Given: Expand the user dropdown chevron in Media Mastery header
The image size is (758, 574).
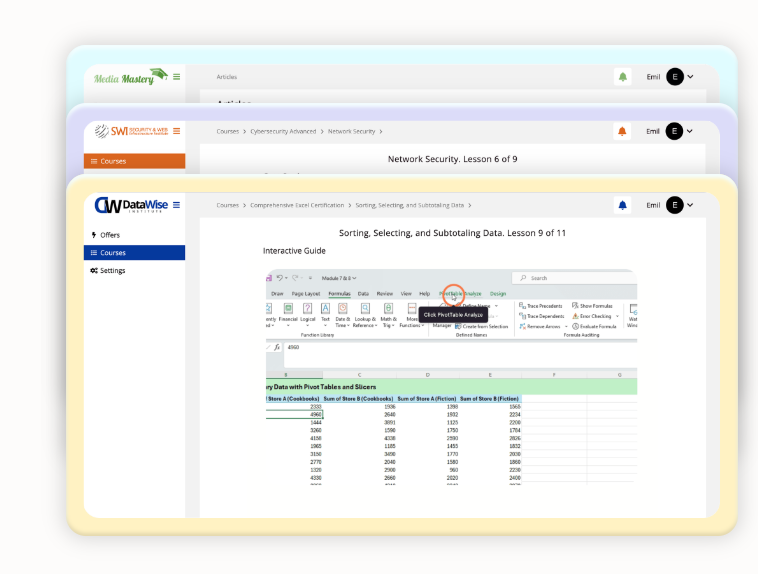Looking at the screenshot, I should (x=690, y=76).
